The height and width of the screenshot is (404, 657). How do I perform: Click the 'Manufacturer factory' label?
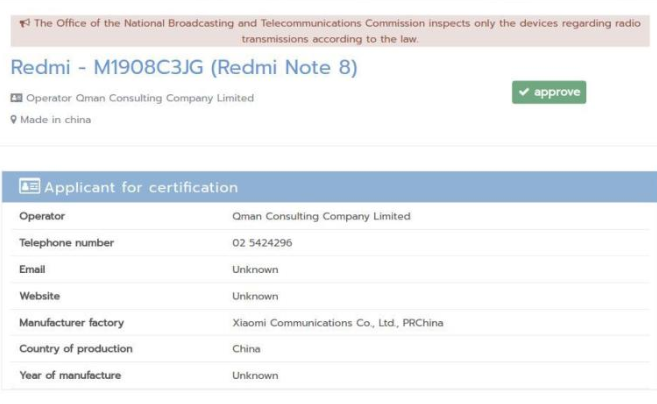click(x=72, y=323)
